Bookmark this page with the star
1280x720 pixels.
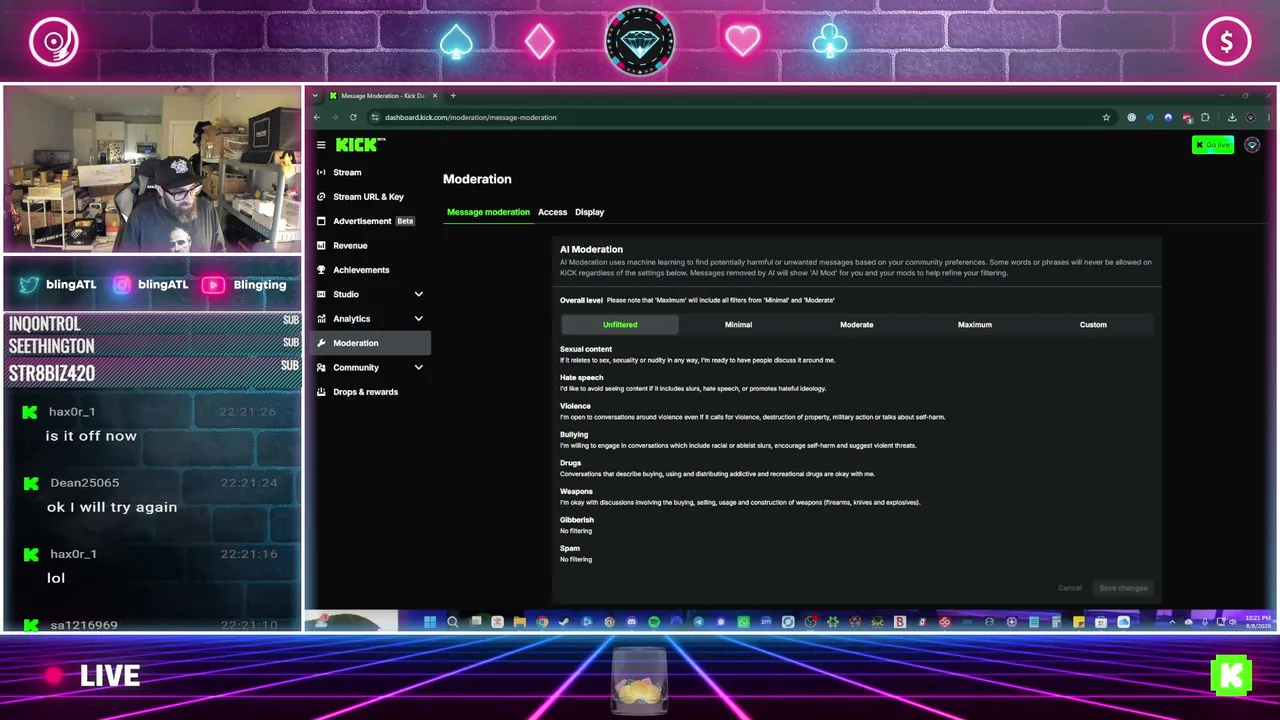[x=1106, y=117]
